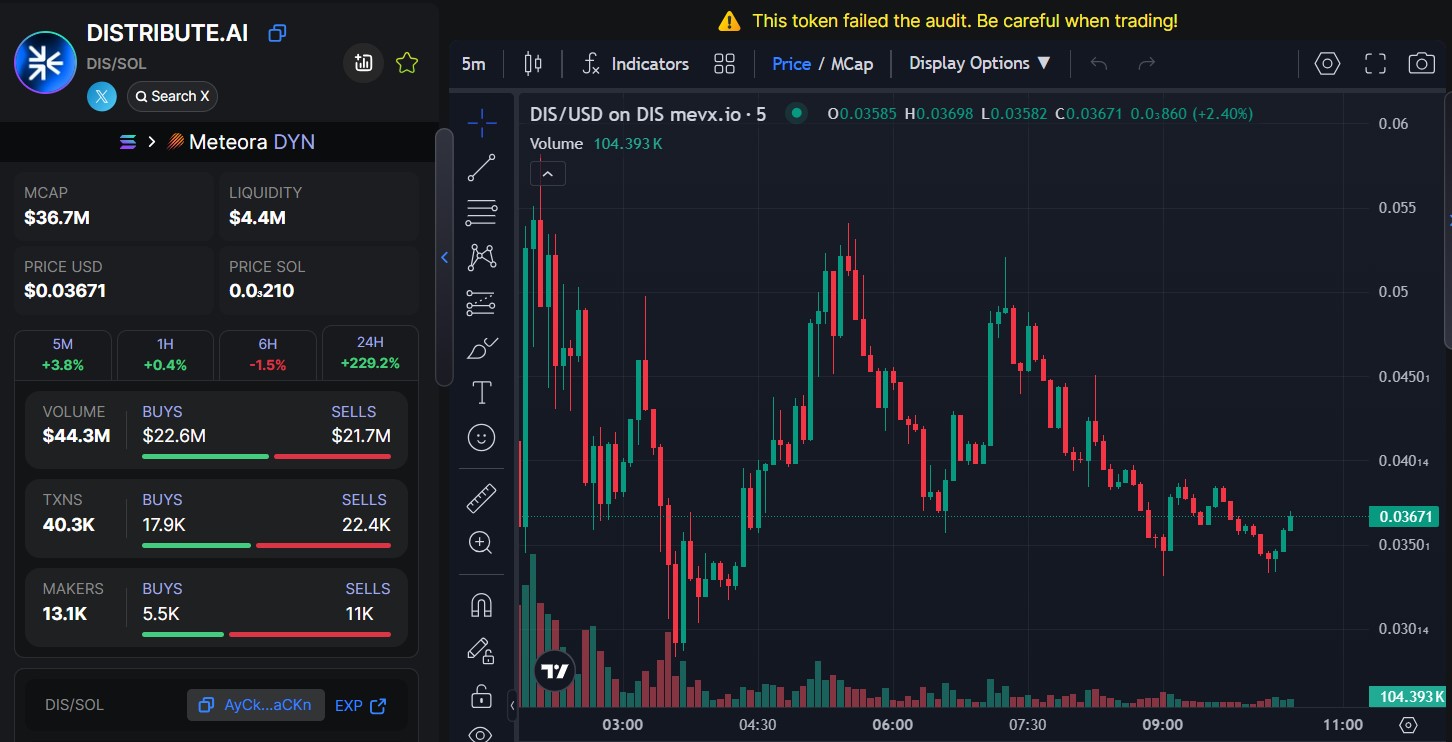
Task: Open the forecasting and measurement tools
Action: coord(482,303)
